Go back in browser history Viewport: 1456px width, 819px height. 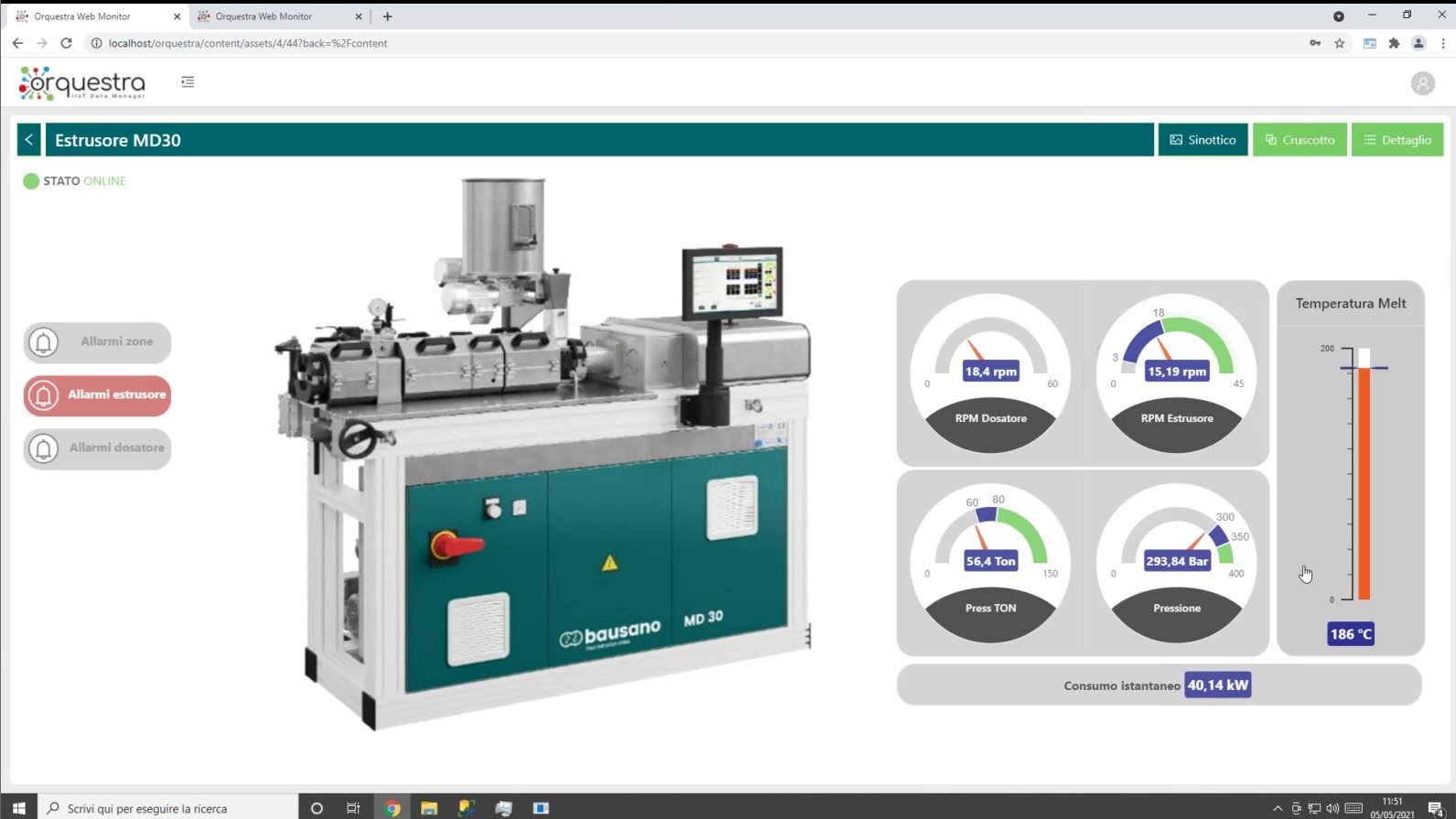click(x=17, y=43)
